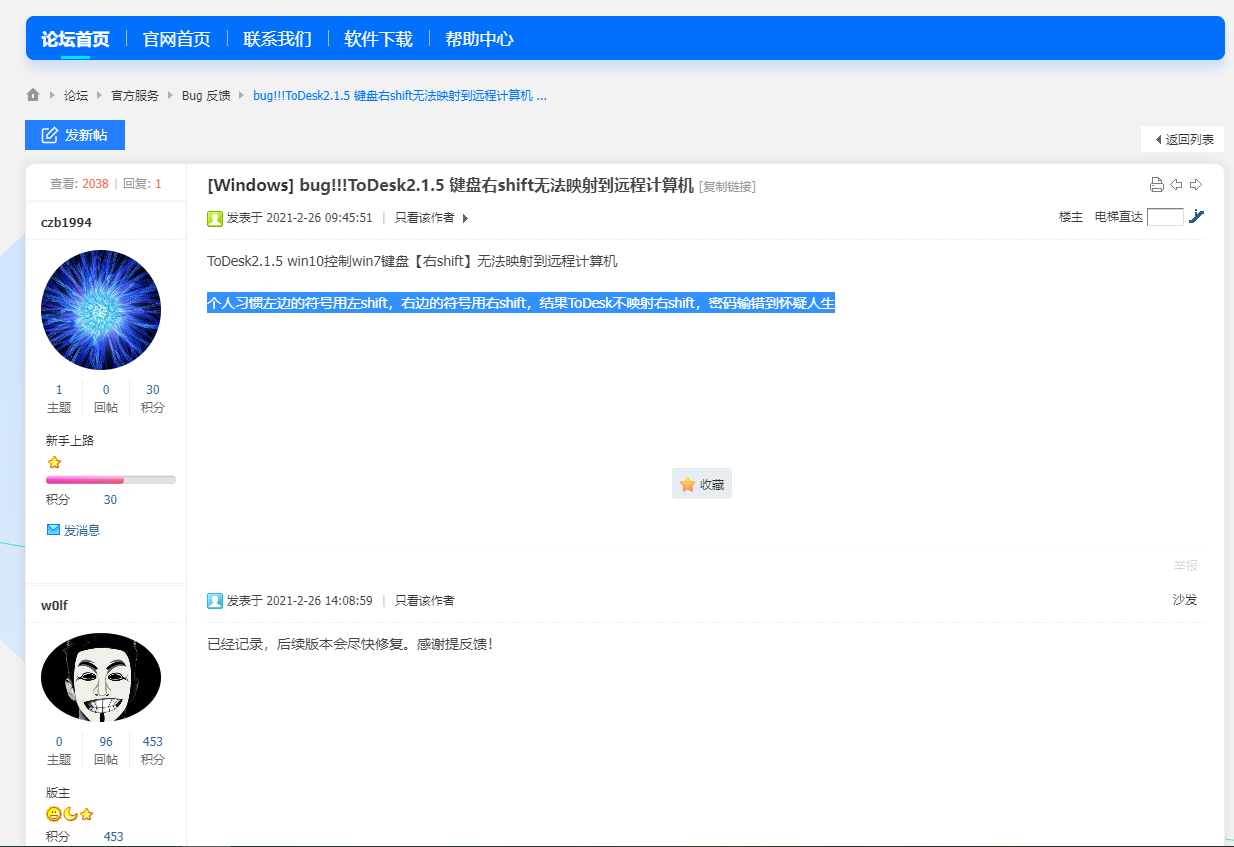Click the 发消息 text link
Image resolution: width=1234 pixels, height=847 pixels.
coord(82,530)
